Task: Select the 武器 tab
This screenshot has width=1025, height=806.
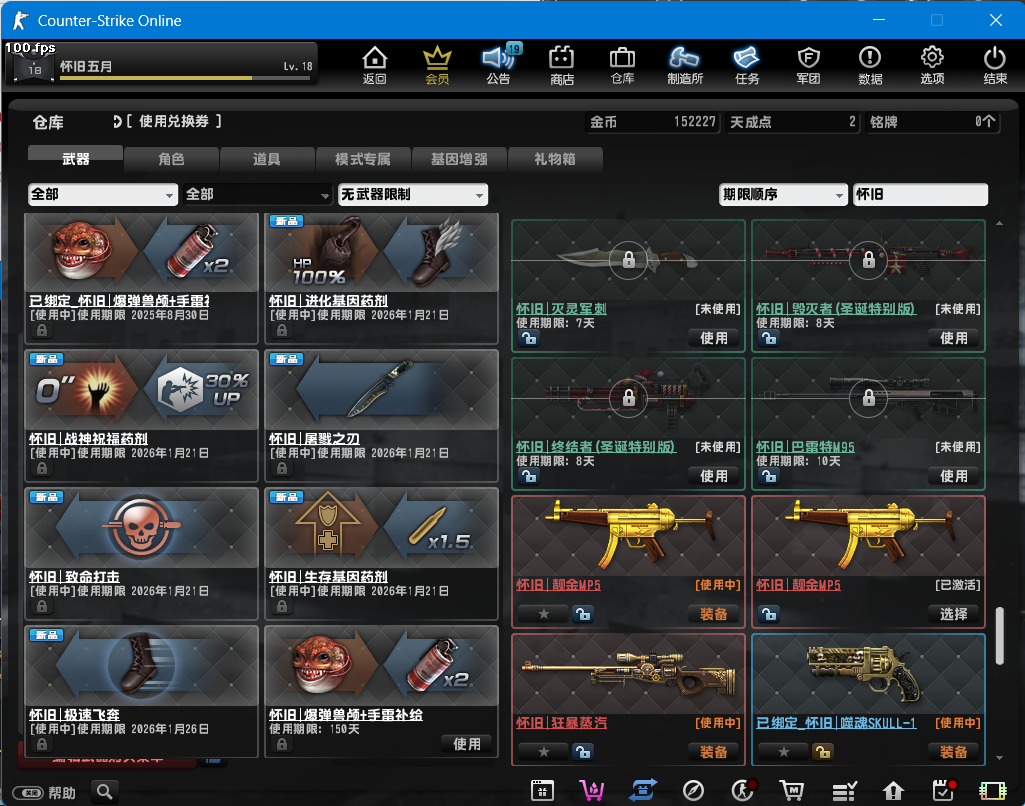Action: tap(75, 158)
